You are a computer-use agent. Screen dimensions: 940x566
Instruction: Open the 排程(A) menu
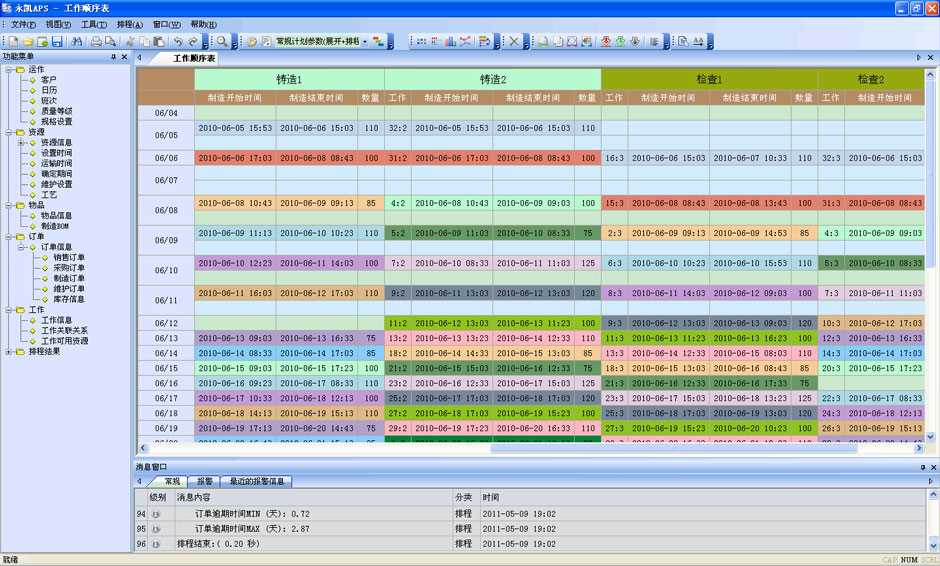coord(130,24)
